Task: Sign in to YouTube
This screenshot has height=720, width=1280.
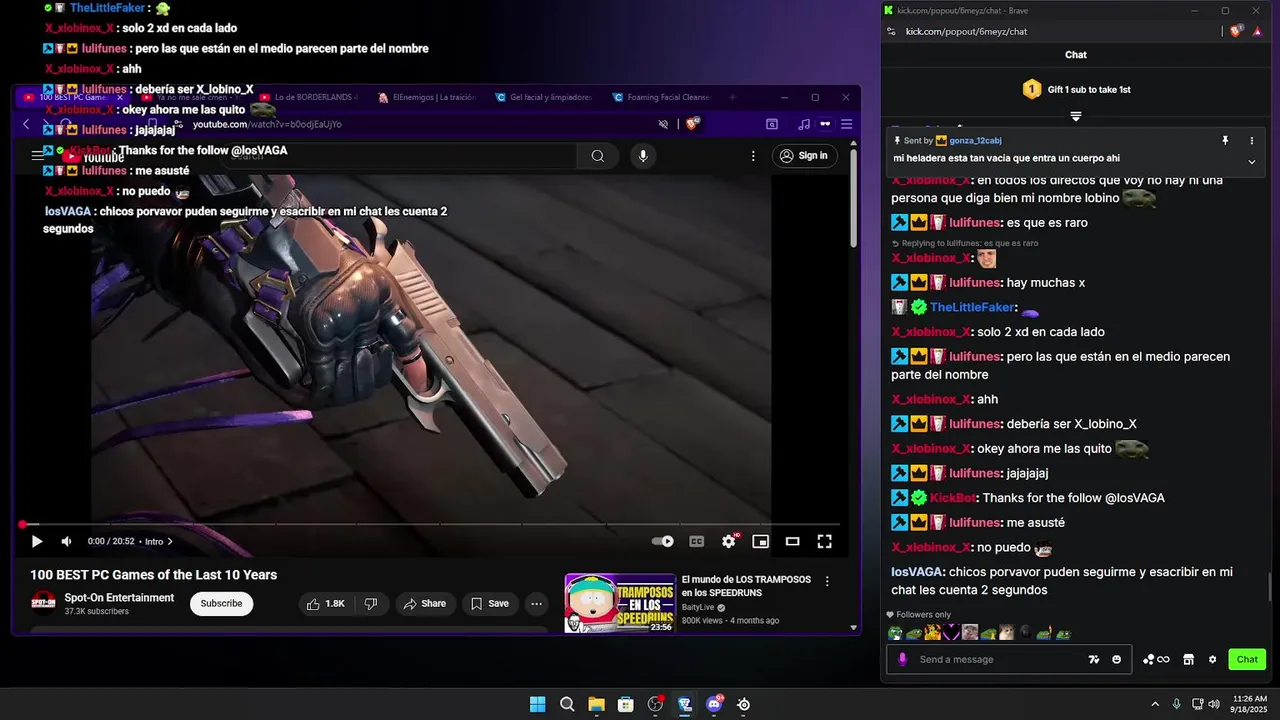Action: click(x=805, y=156)
